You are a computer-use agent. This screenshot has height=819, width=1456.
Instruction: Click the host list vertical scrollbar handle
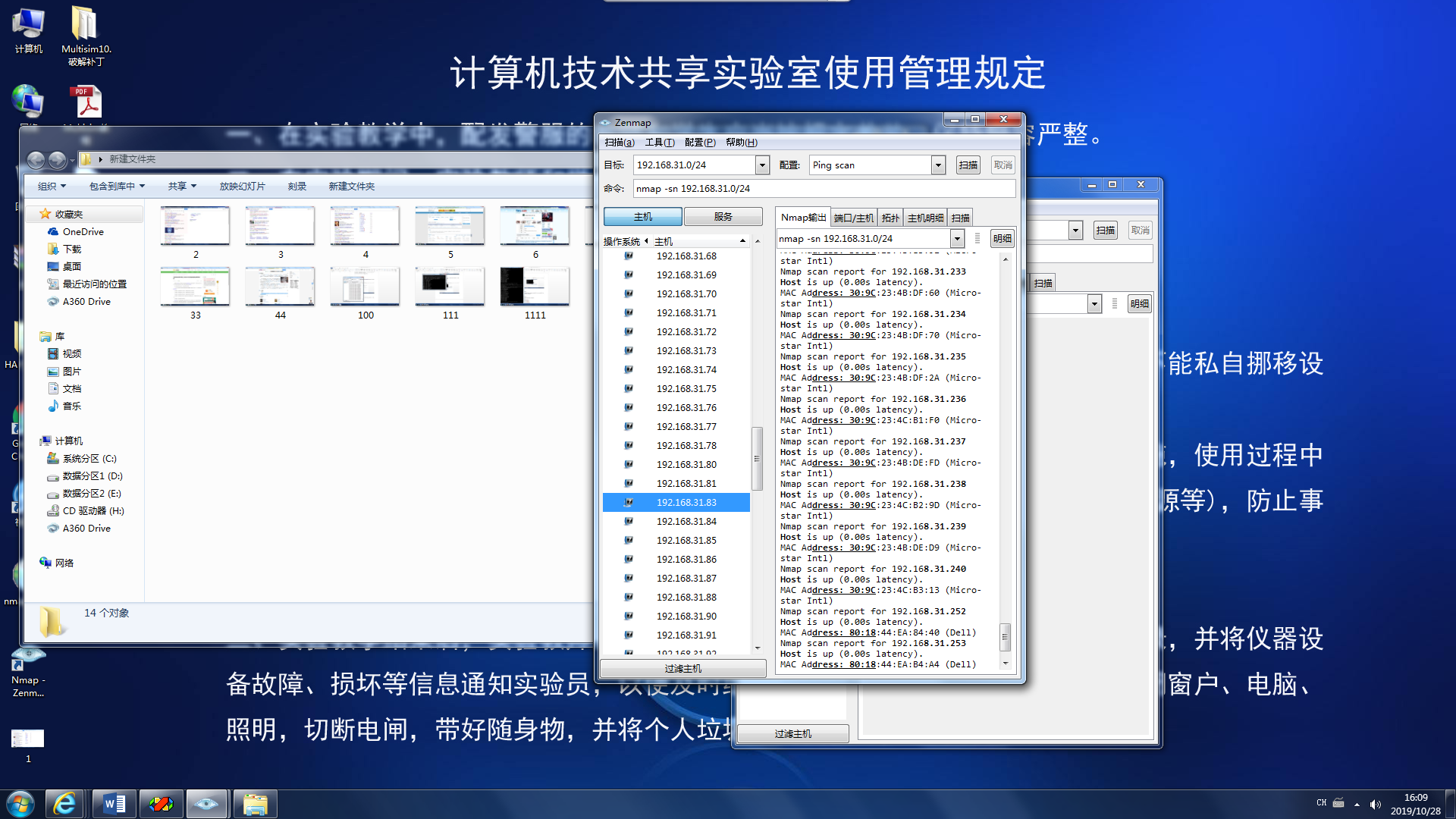(756, 459)
